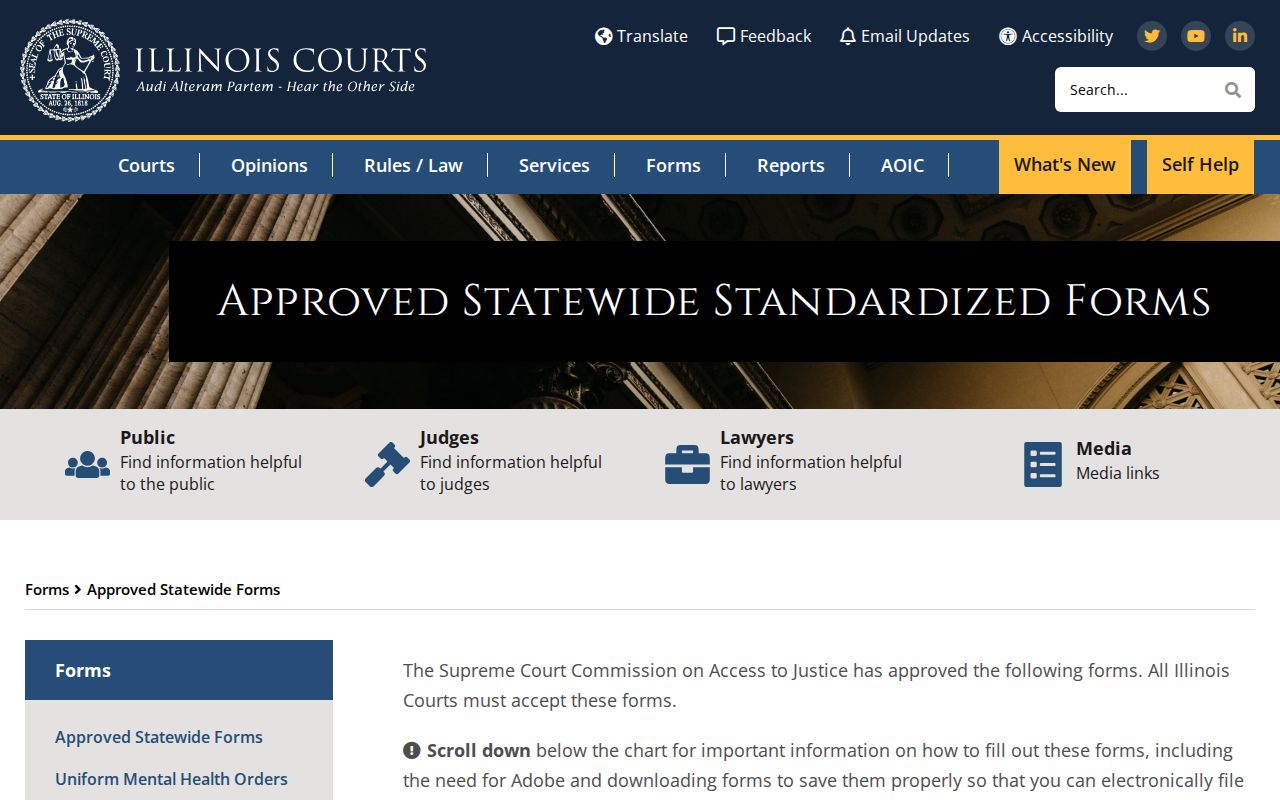Open the Courts menu
This screenshot has width=1280, height=800.
pyautogui.click(x=146, y=166)
